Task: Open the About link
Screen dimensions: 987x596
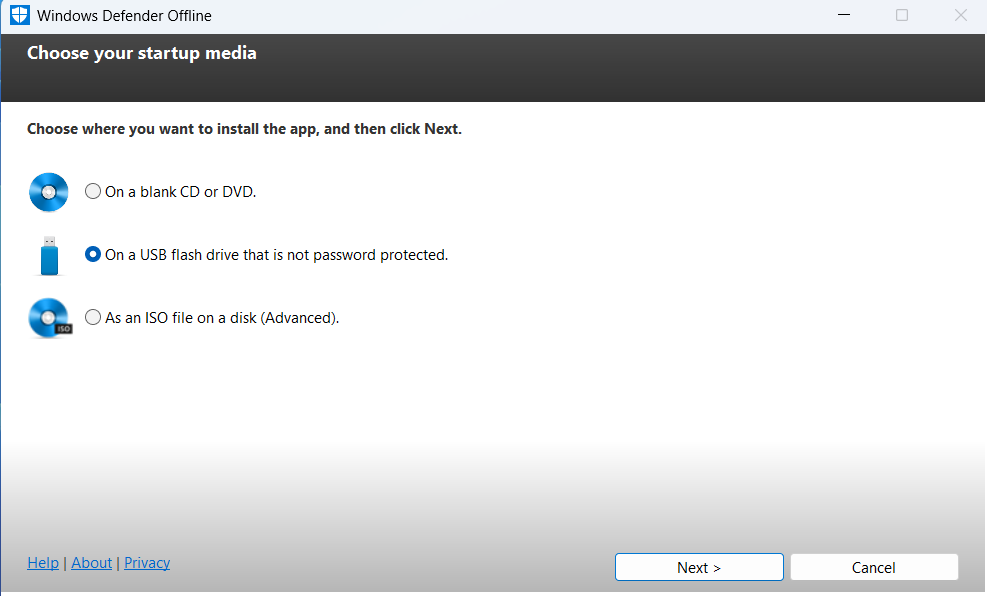Action: 92,563
